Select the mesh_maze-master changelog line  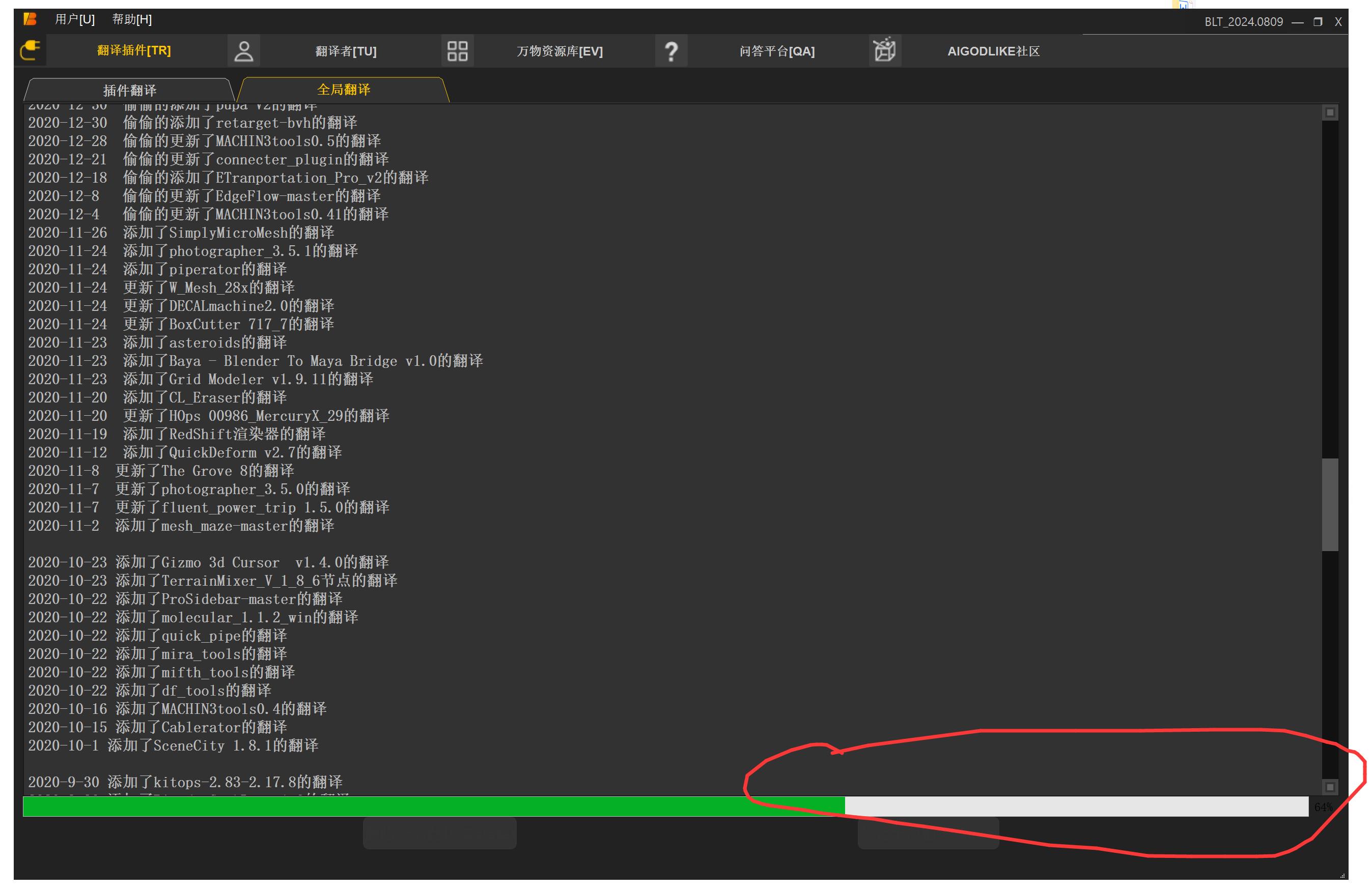pos(181,526)
